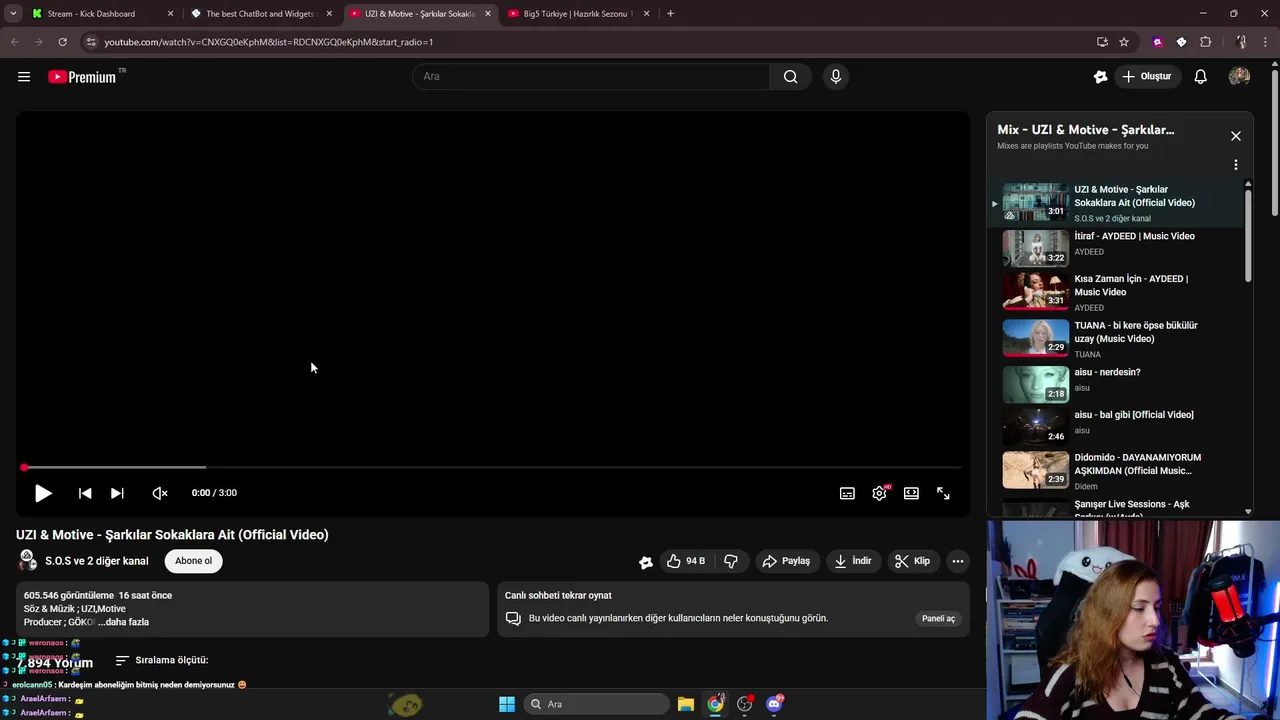Unmute the player volume
This screenshot has height=720, width=1280.
pos(160,493)
